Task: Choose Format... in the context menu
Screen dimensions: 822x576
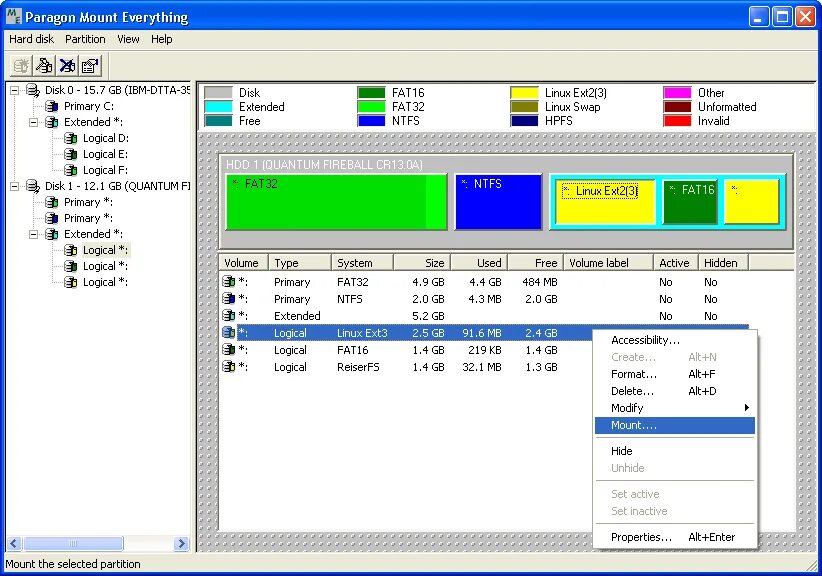Action: [675, 374]
